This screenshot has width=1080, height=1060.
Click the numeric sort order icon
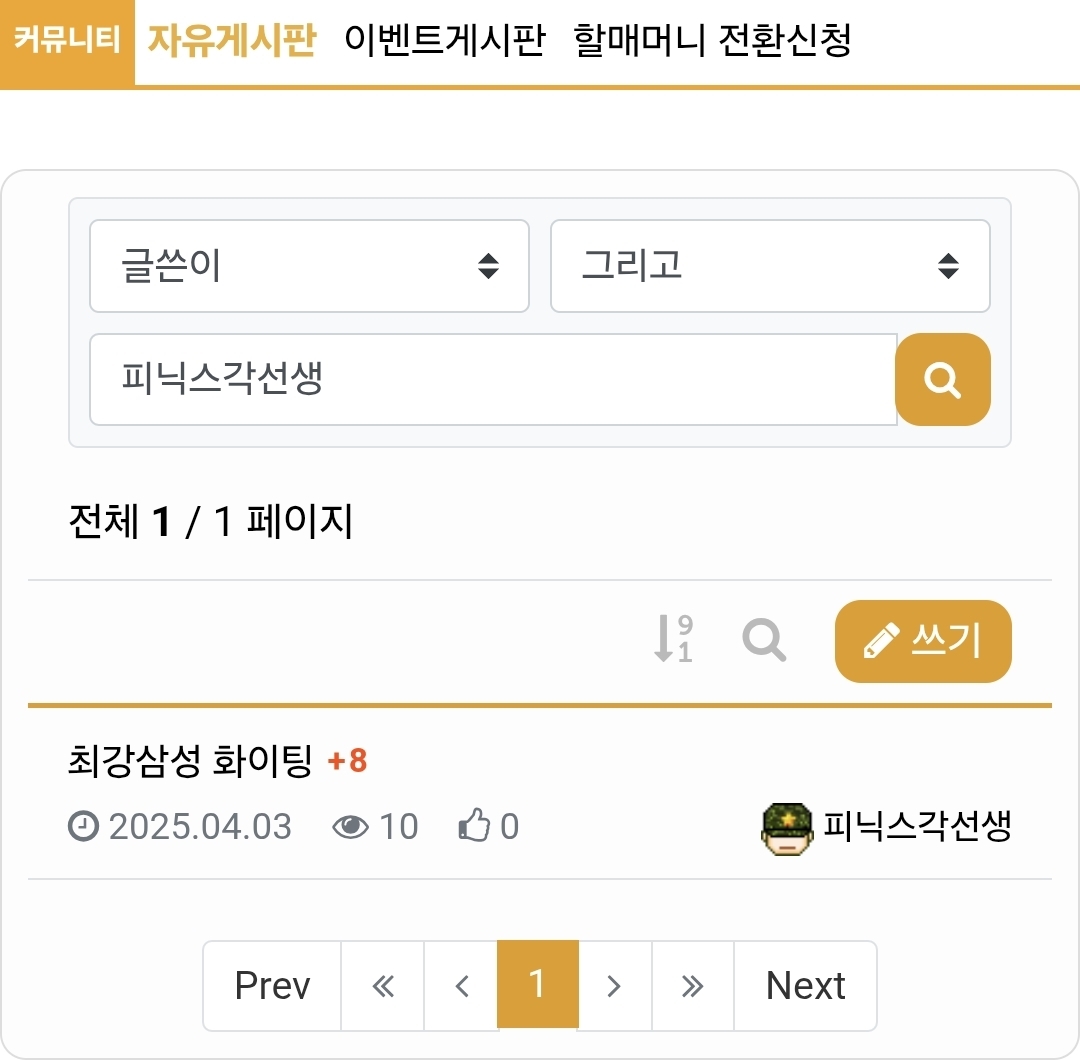point(673,639)
